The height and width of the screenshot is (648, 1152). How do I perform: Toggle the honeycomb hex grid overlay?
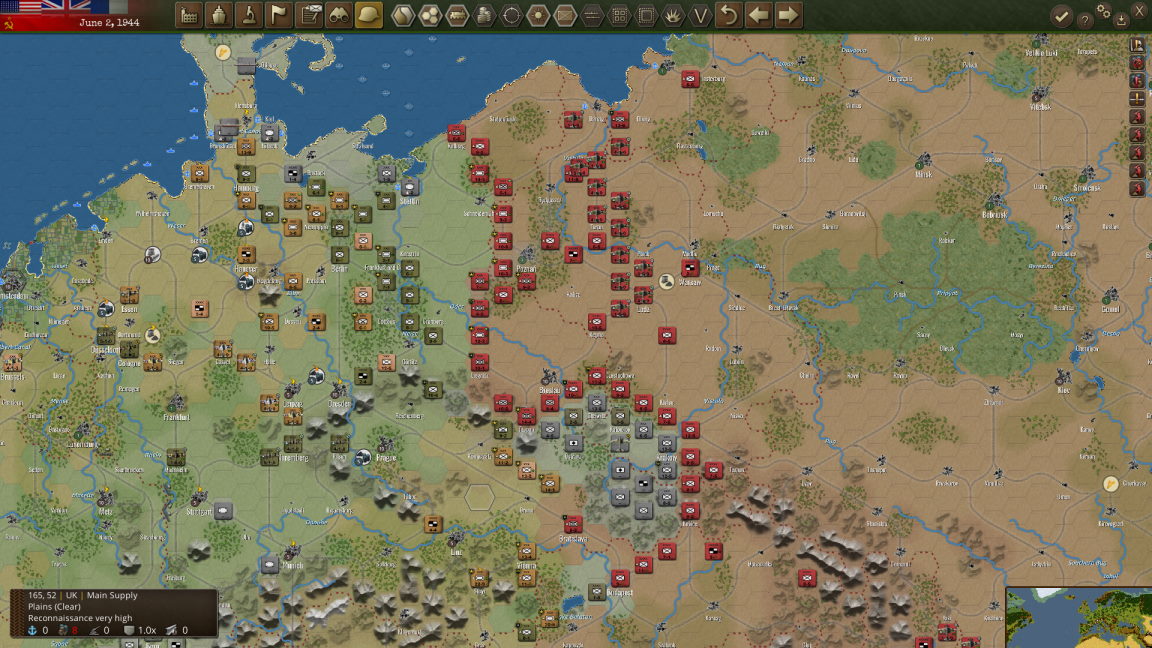coord(430,15)
